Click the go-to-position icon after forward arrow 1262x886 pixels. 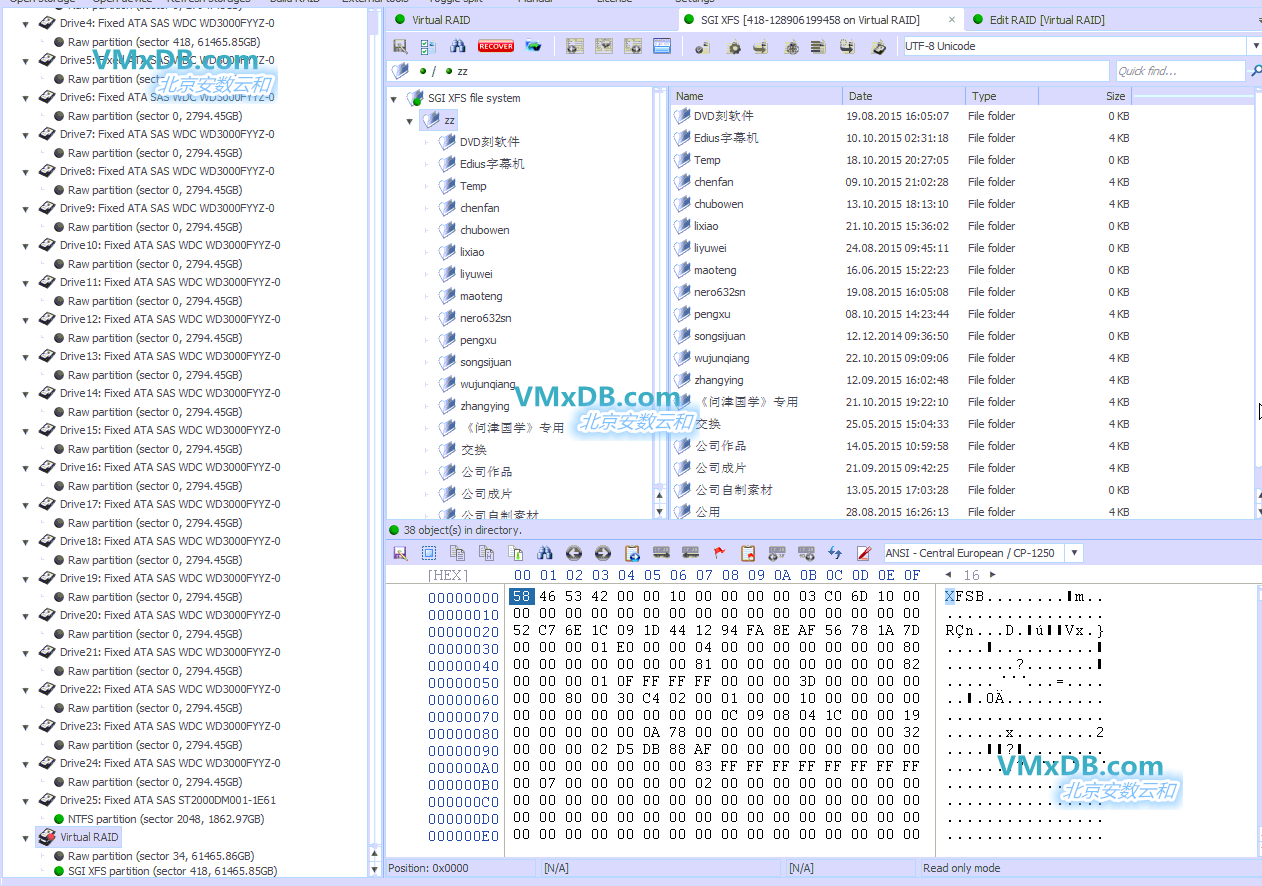tap(632, 553)
